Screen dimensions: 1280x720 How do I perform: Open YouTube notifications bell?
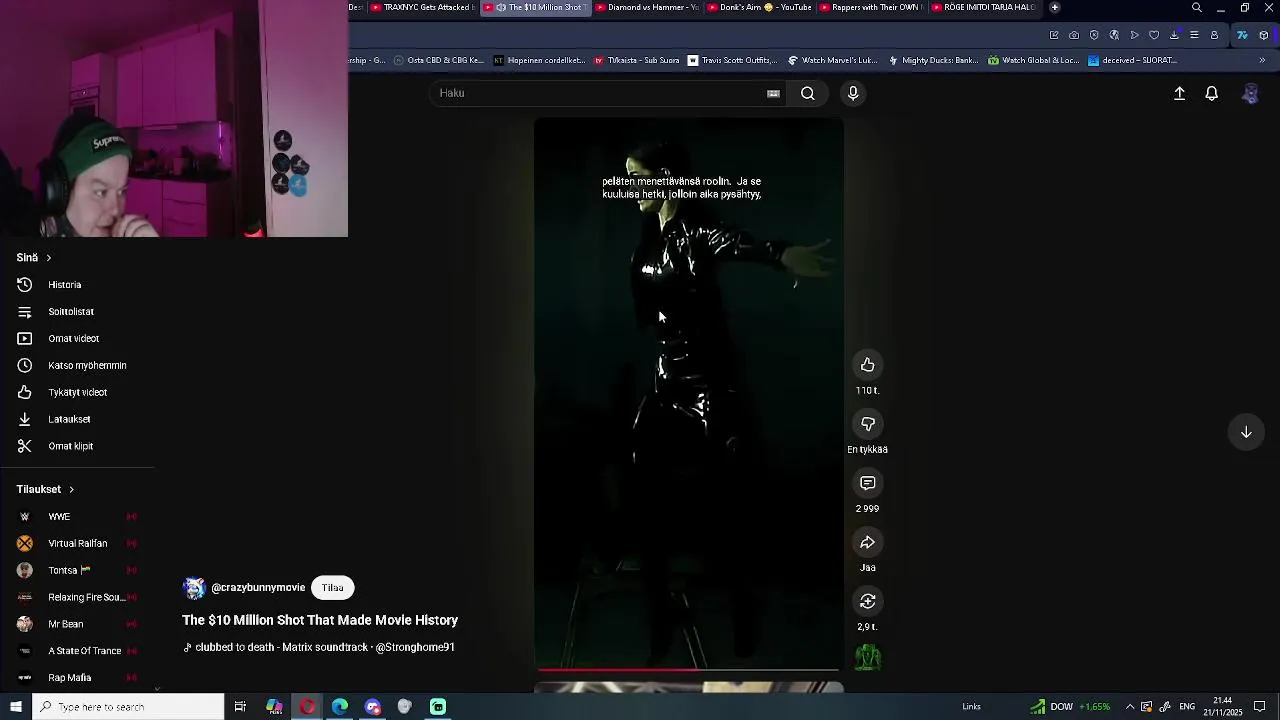point(1211,93)
